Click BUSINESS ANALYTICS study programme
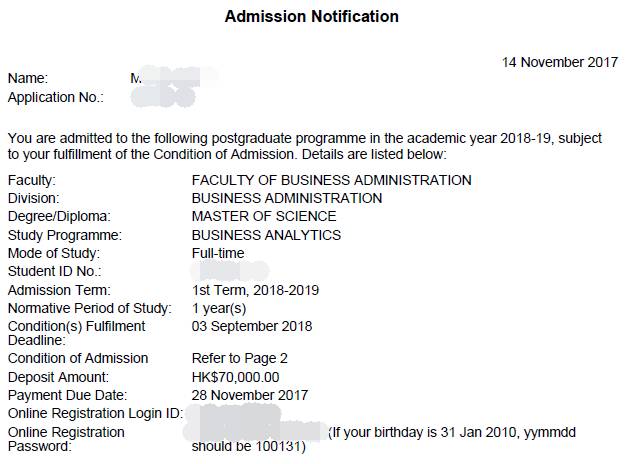 pyautogui.click(x=266, y=235)
